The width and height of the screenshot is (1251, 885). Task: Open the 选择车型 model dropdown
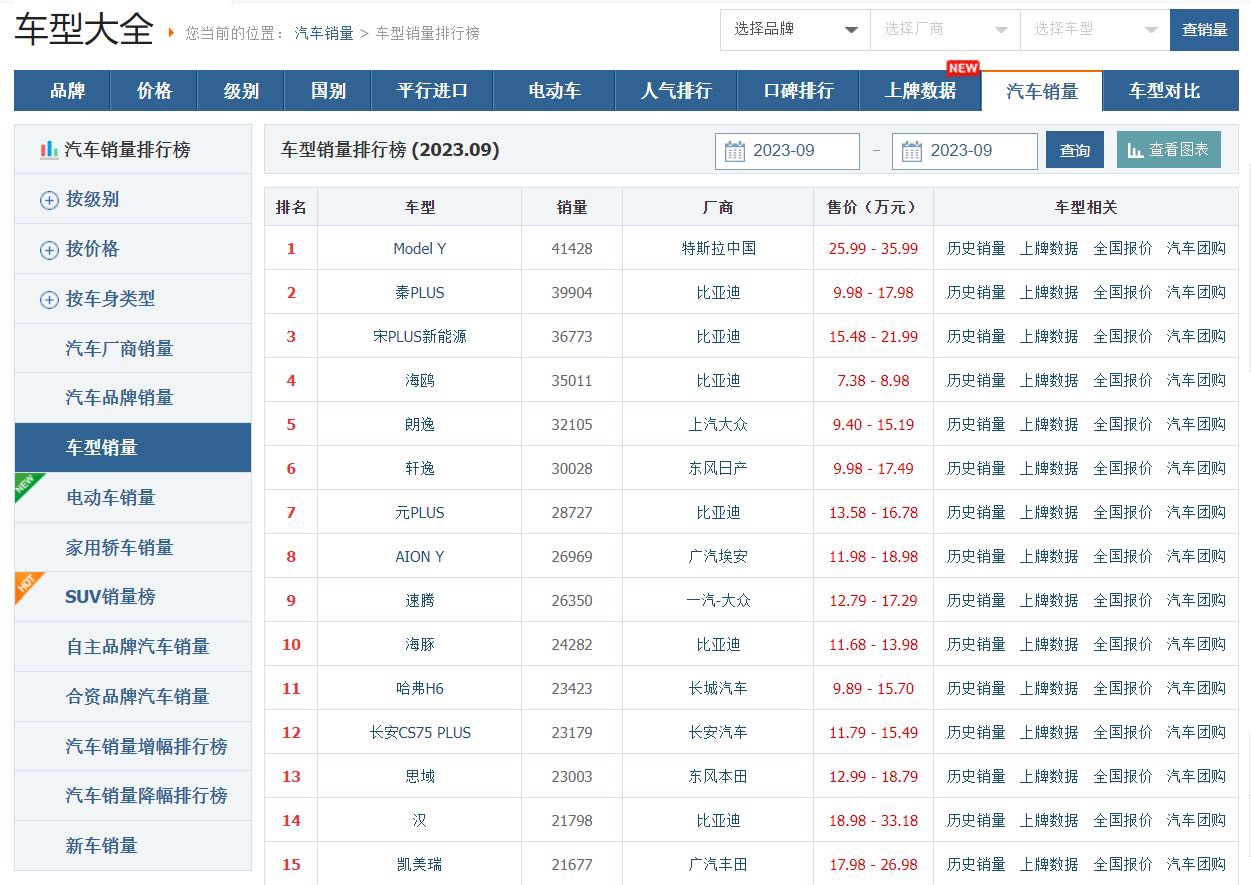pyautogui.click(x=1095, y=30)
